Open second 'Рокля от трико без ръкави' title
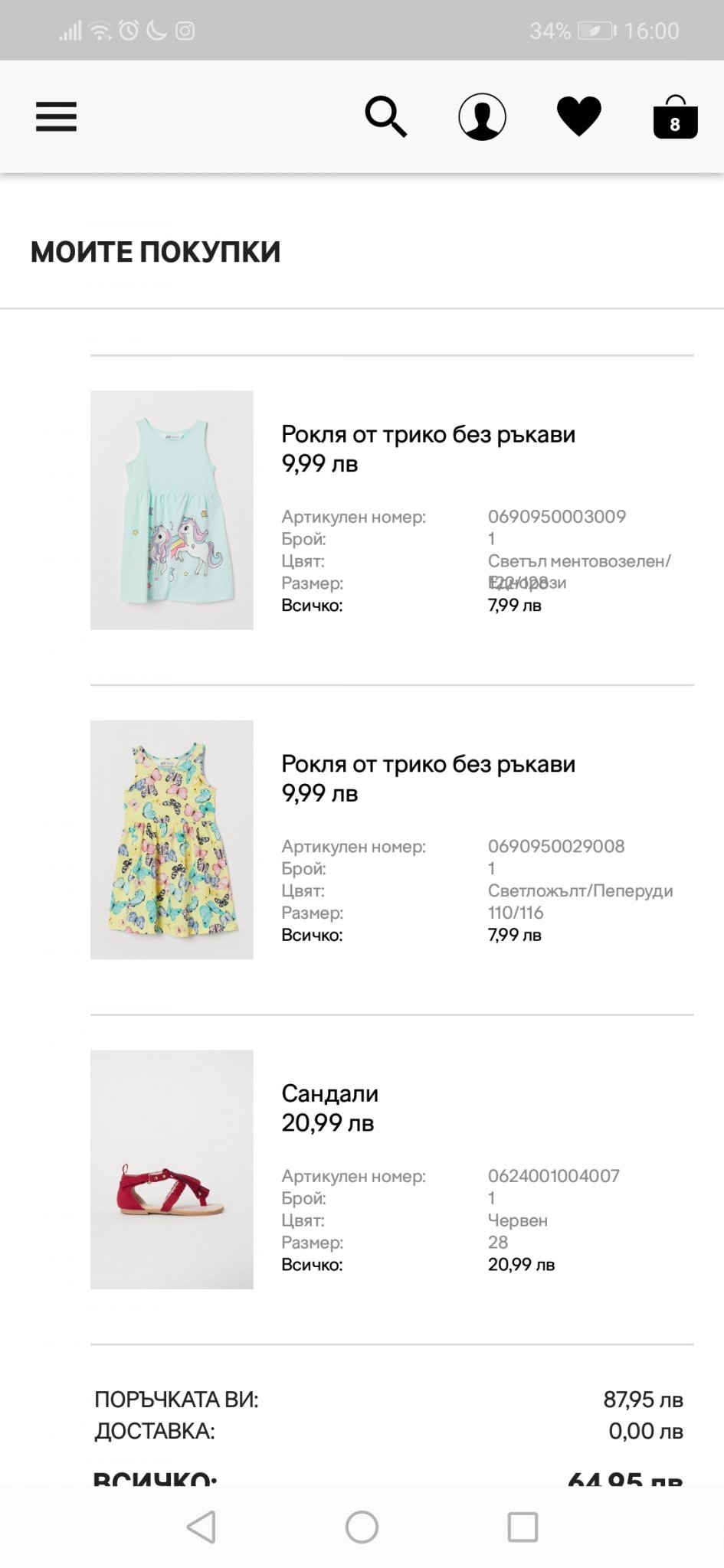 click(428, 764)
